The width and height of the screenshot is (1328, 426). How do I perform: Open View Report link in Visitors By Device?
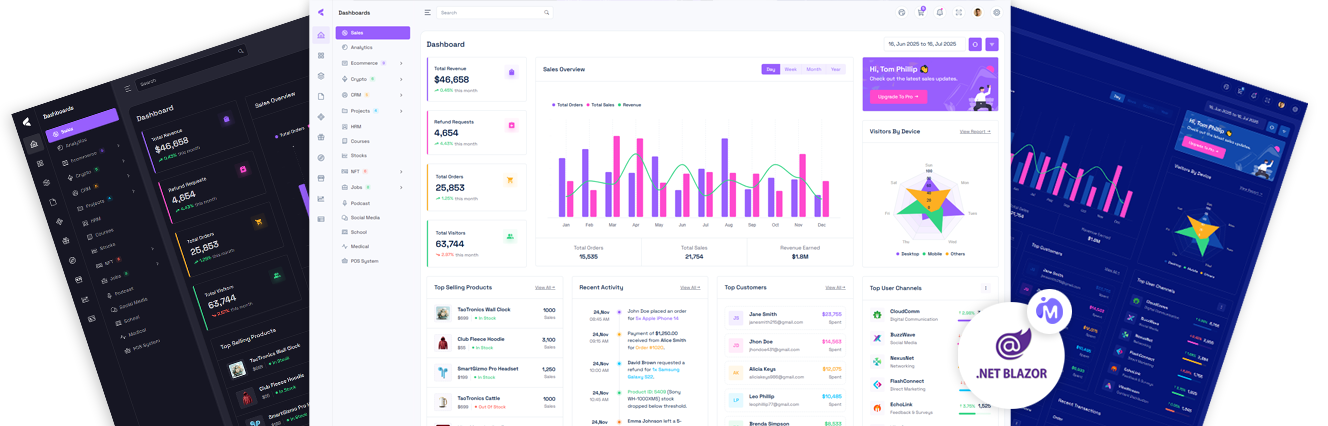(974, 131)
